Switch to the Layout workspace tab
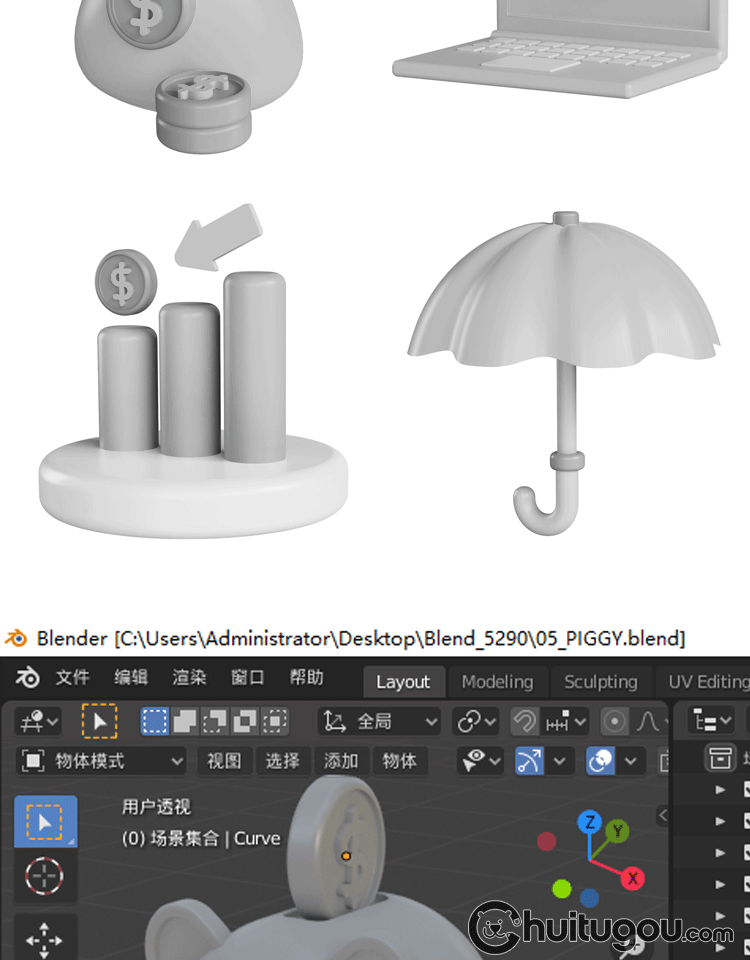 tap(403, 682)
